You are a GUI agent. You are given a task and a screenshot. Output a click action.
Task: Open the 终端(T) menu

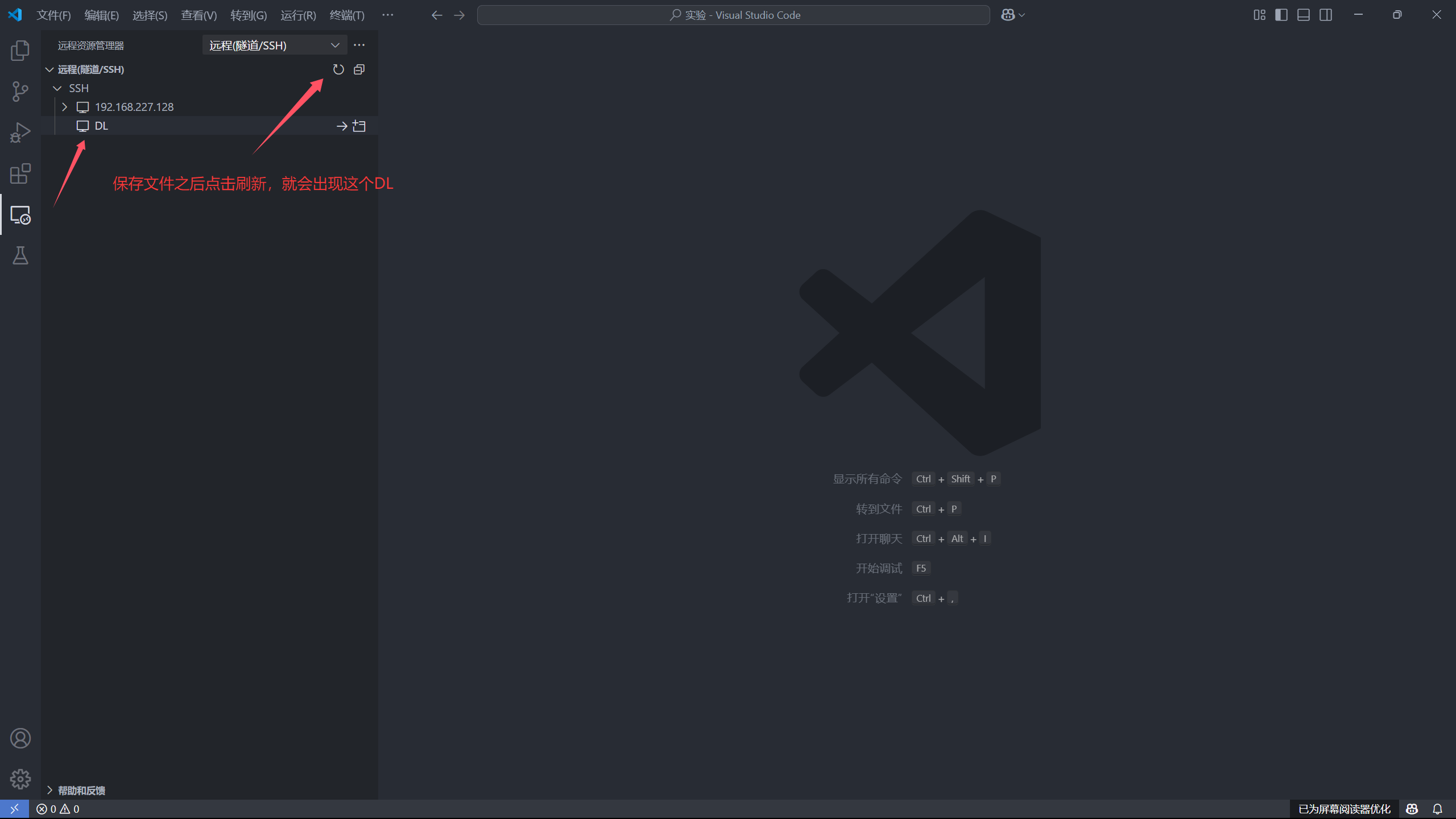click(346, 15)
